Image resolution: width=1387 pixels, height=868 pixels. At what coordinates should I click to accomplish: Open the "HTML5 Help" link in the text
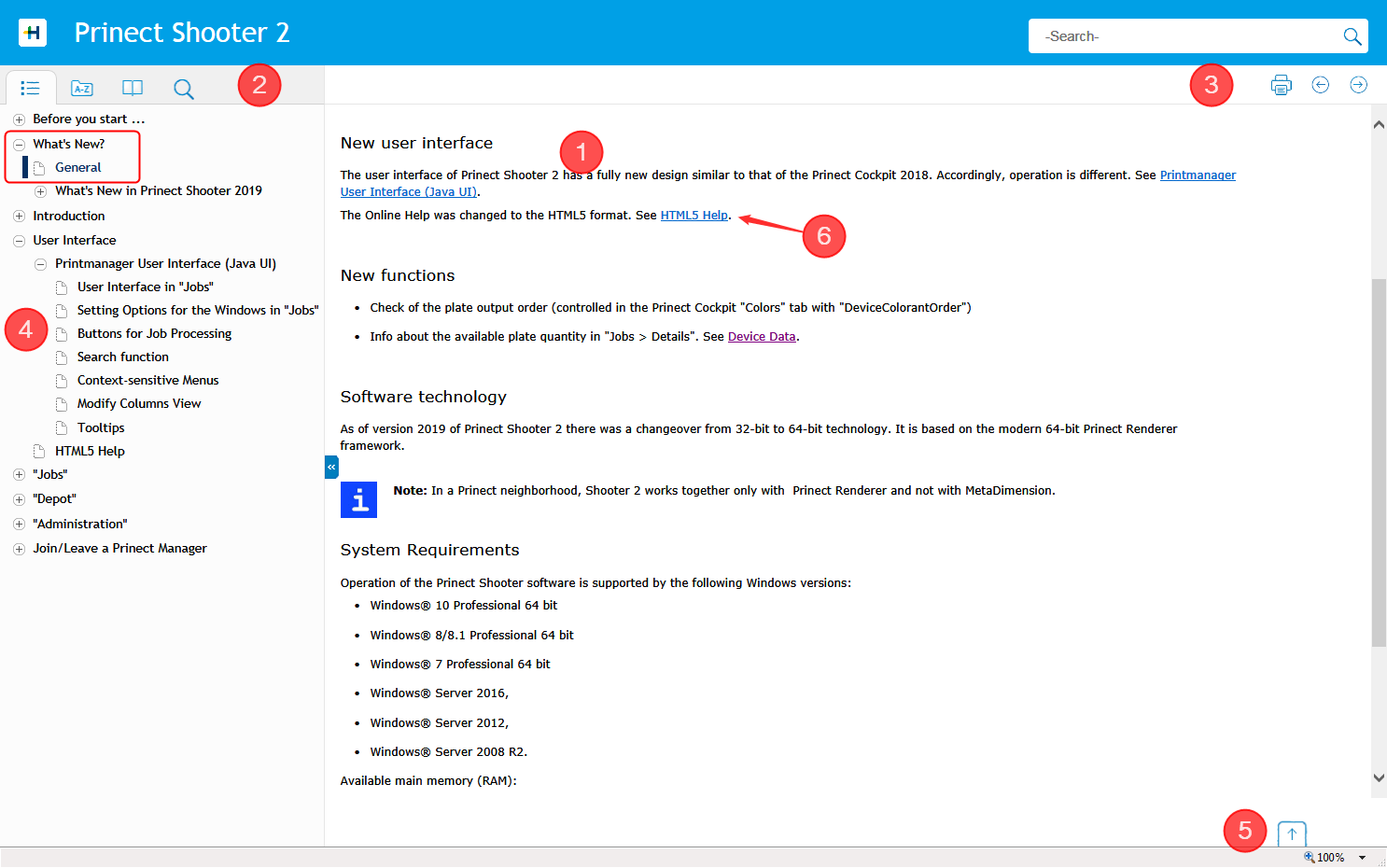[693, 216]
